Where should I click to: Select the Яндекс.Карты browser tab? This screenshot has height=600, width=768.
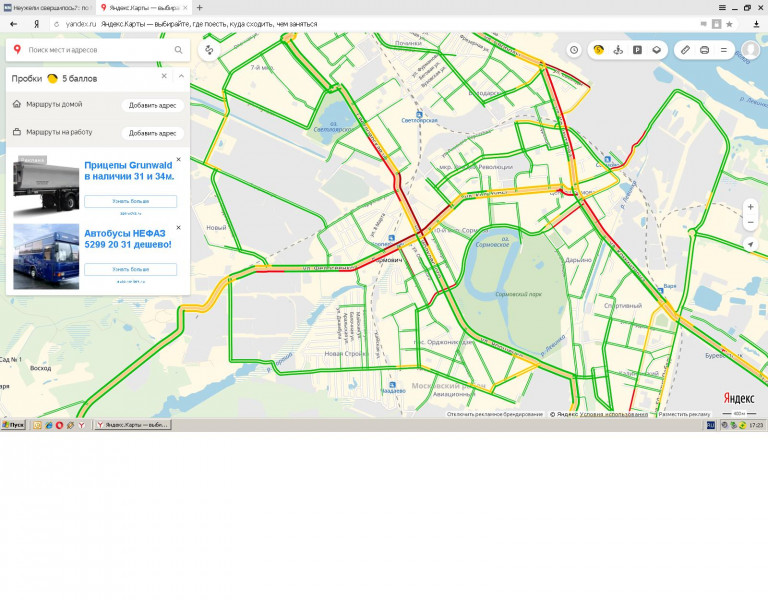click(143, 8)
